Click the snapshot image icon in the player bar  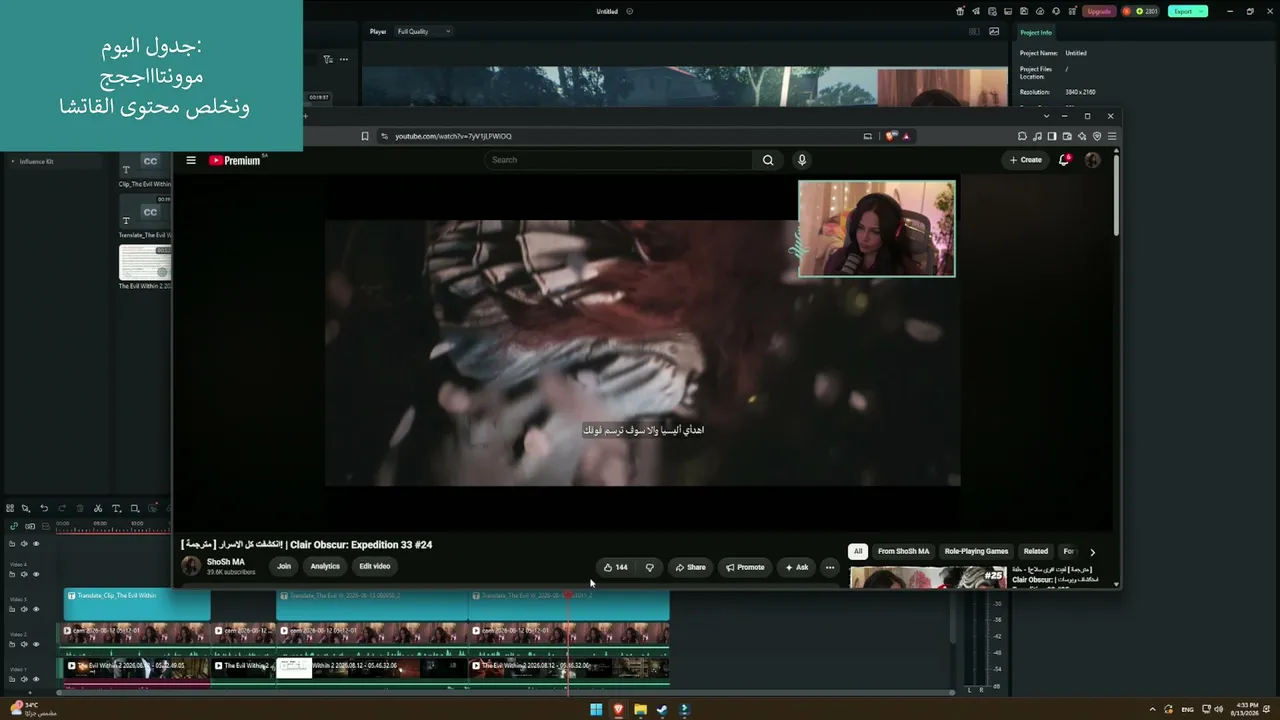point(994,31)
